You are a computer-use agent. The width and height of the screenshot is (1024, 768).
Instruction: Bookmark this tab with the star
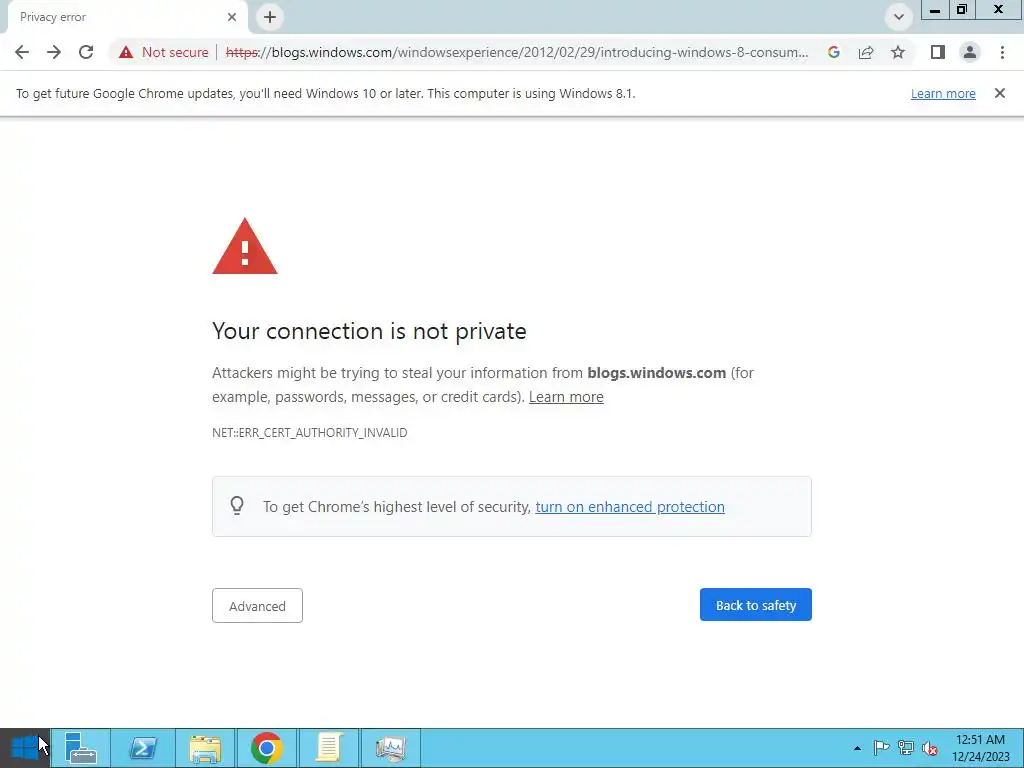[898, 52]
